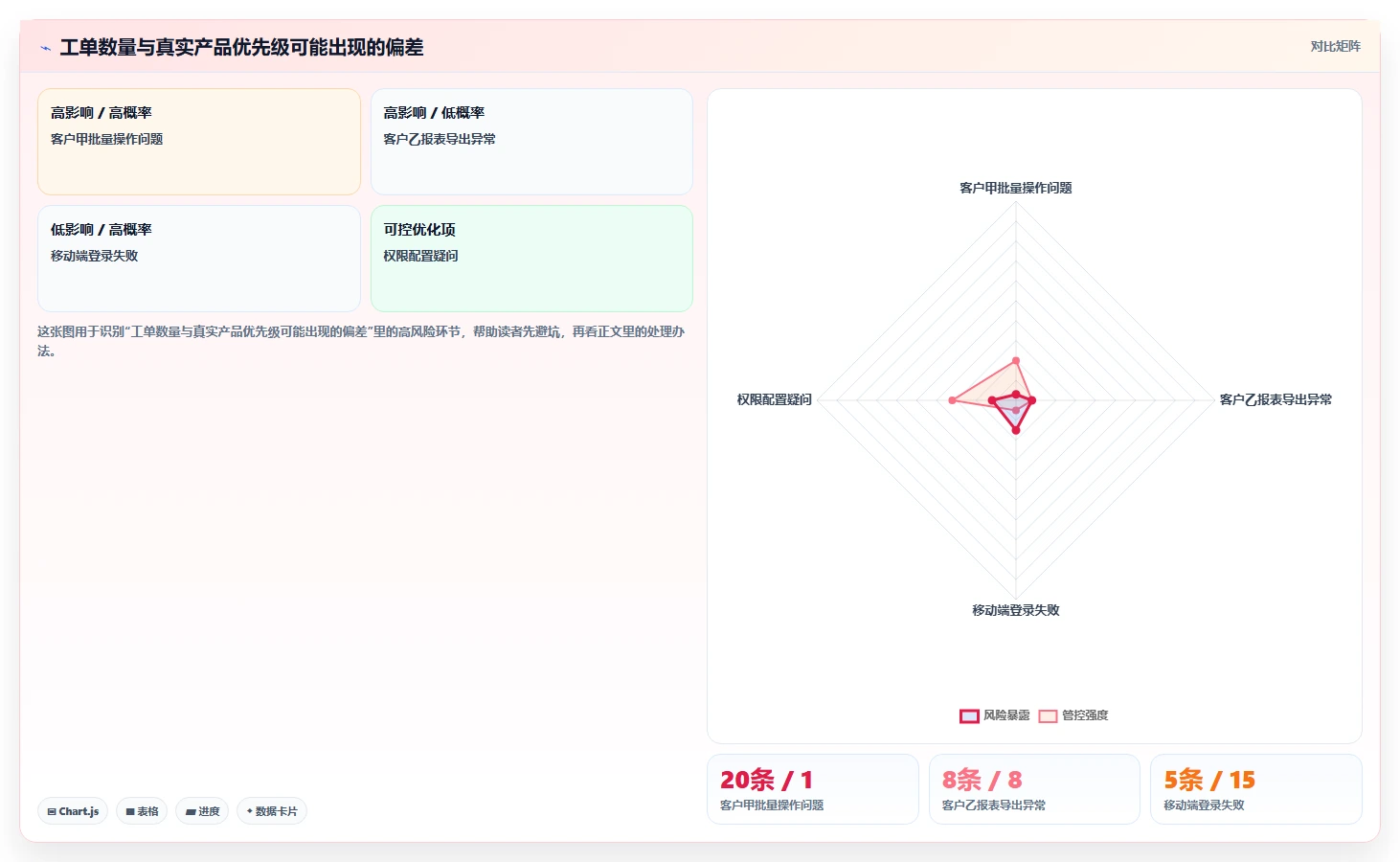Click the pink 管控强度 data point toward 客户甲批量操作问题

(x=1016, y=361)
